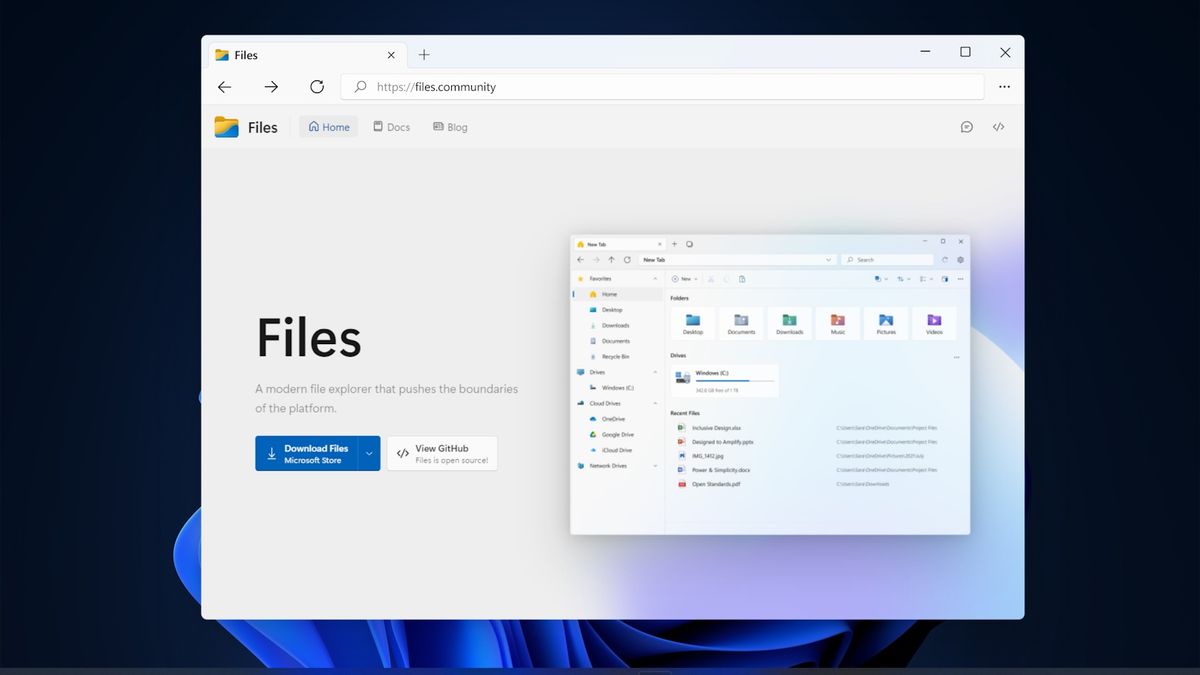Open the Music folder card

point(838,323)
